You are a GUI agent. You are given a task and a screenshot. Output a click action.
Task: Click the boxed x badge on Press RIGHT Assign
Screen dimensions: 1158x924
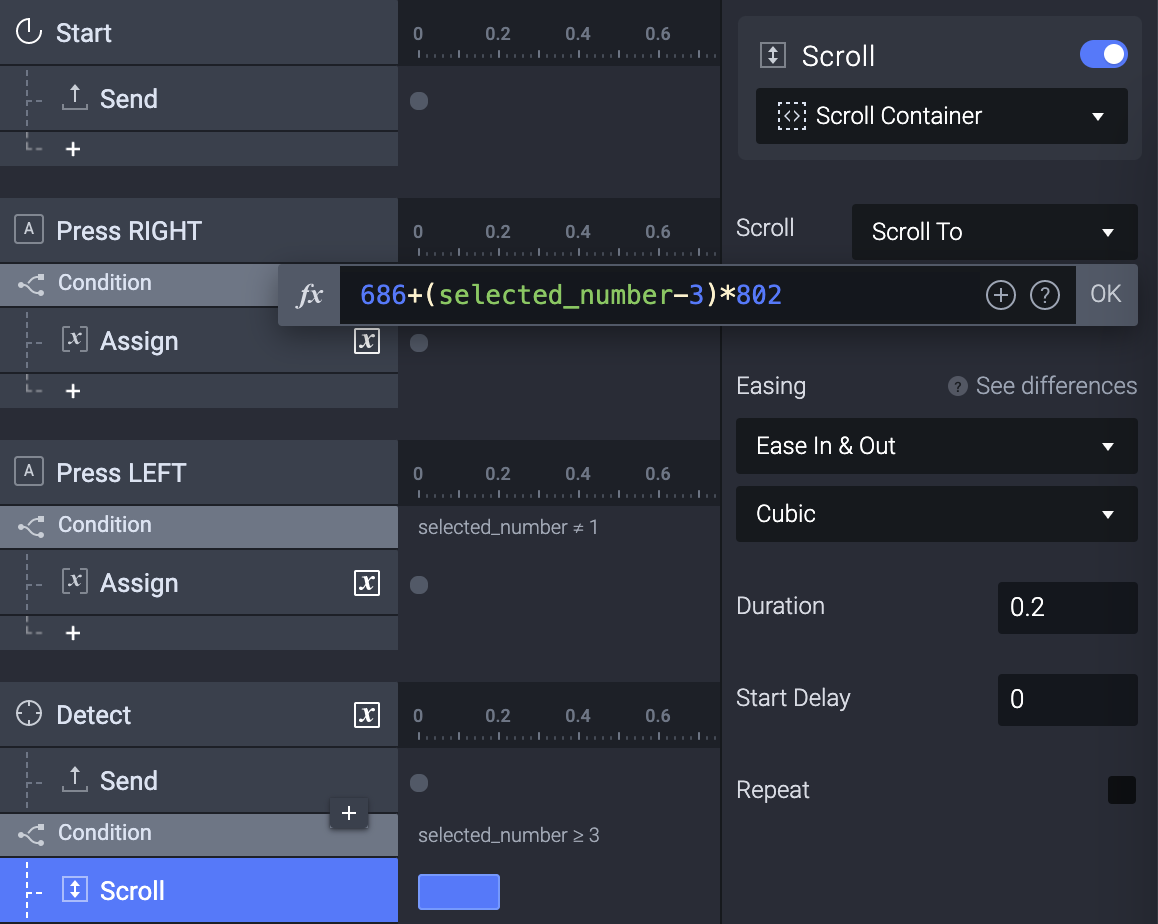coord(367,340)
